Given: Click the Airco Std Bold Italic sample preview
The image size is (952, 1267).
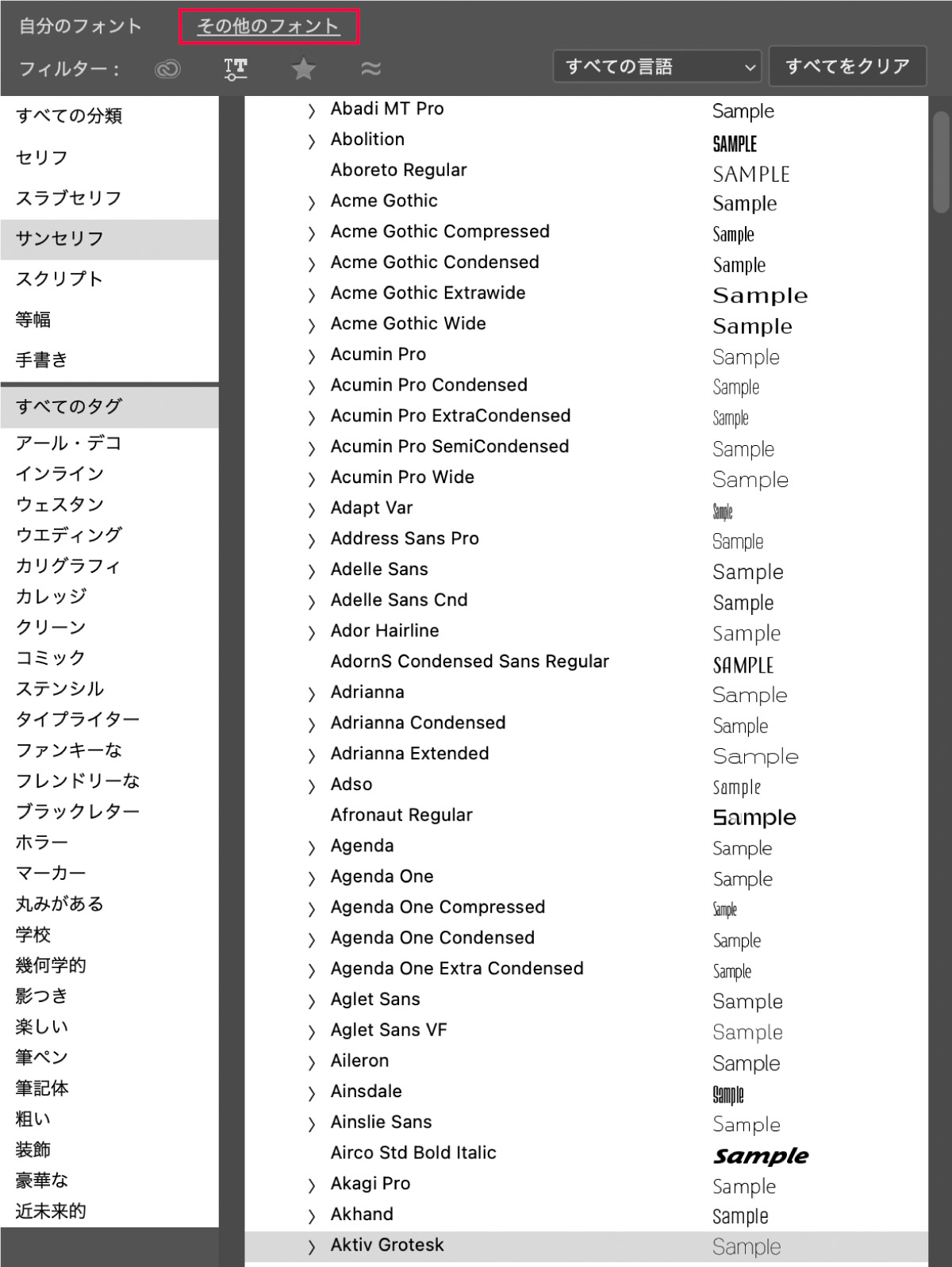Looking at the screenshot, I should tap(760, 1155).
